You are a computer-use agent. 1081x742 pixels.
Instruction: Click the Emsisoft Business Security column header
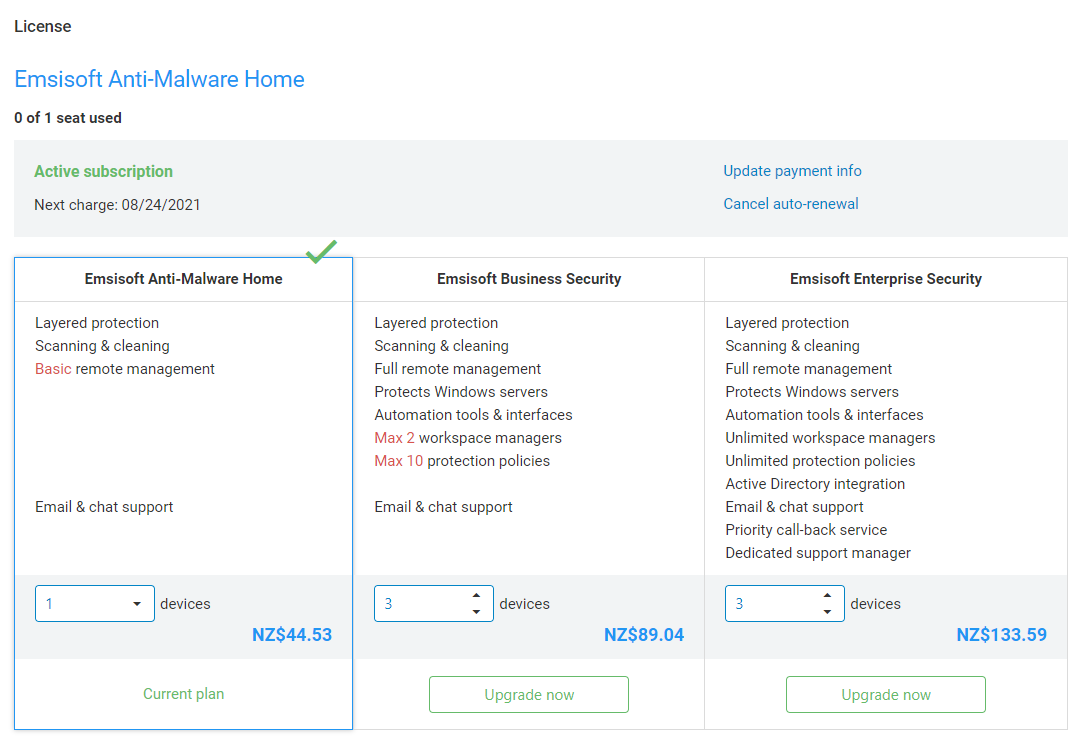click(528, 279)
